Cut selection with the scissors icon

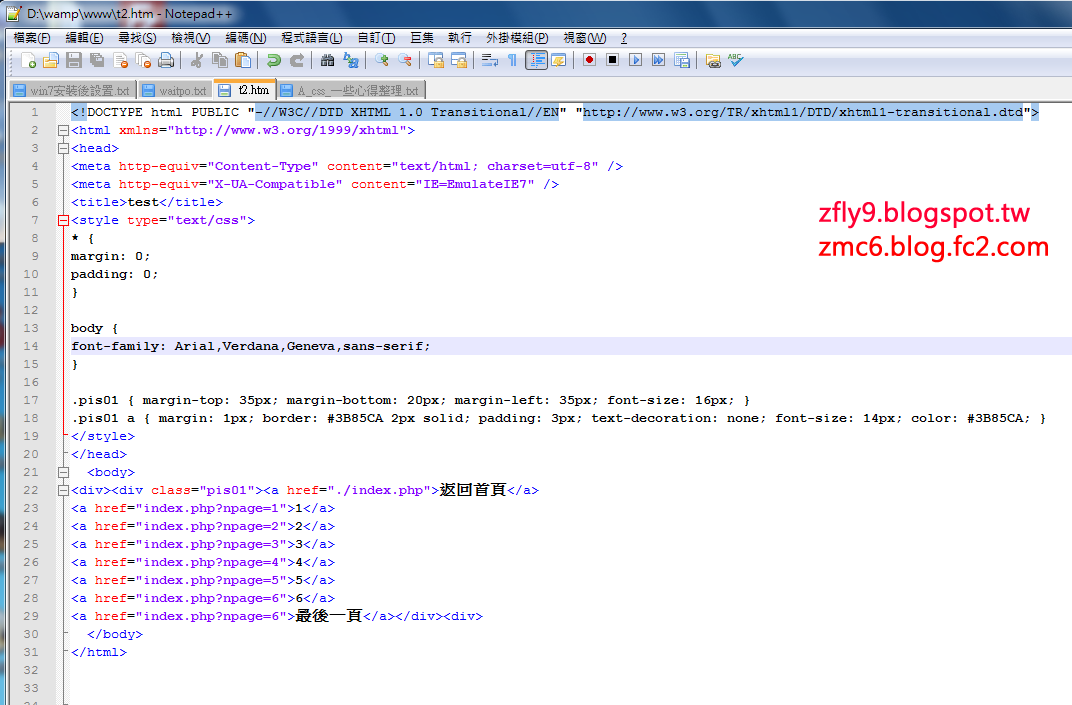click(x=197, y=60)
